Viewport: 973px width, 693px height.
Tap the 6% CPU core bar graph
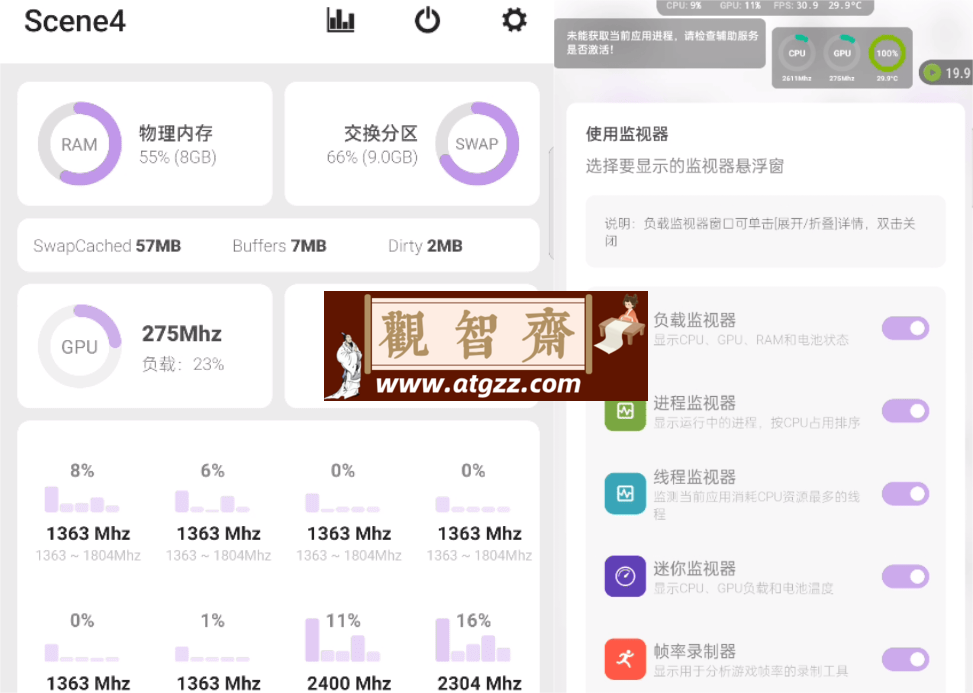pos(212,501)
